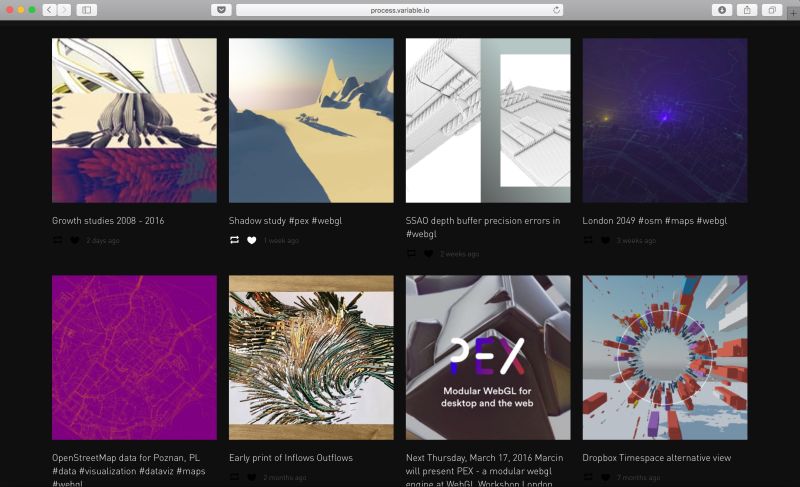Open 'Early print of Inflows Outflows' title

pyautogui.click(x=291, y=457)
